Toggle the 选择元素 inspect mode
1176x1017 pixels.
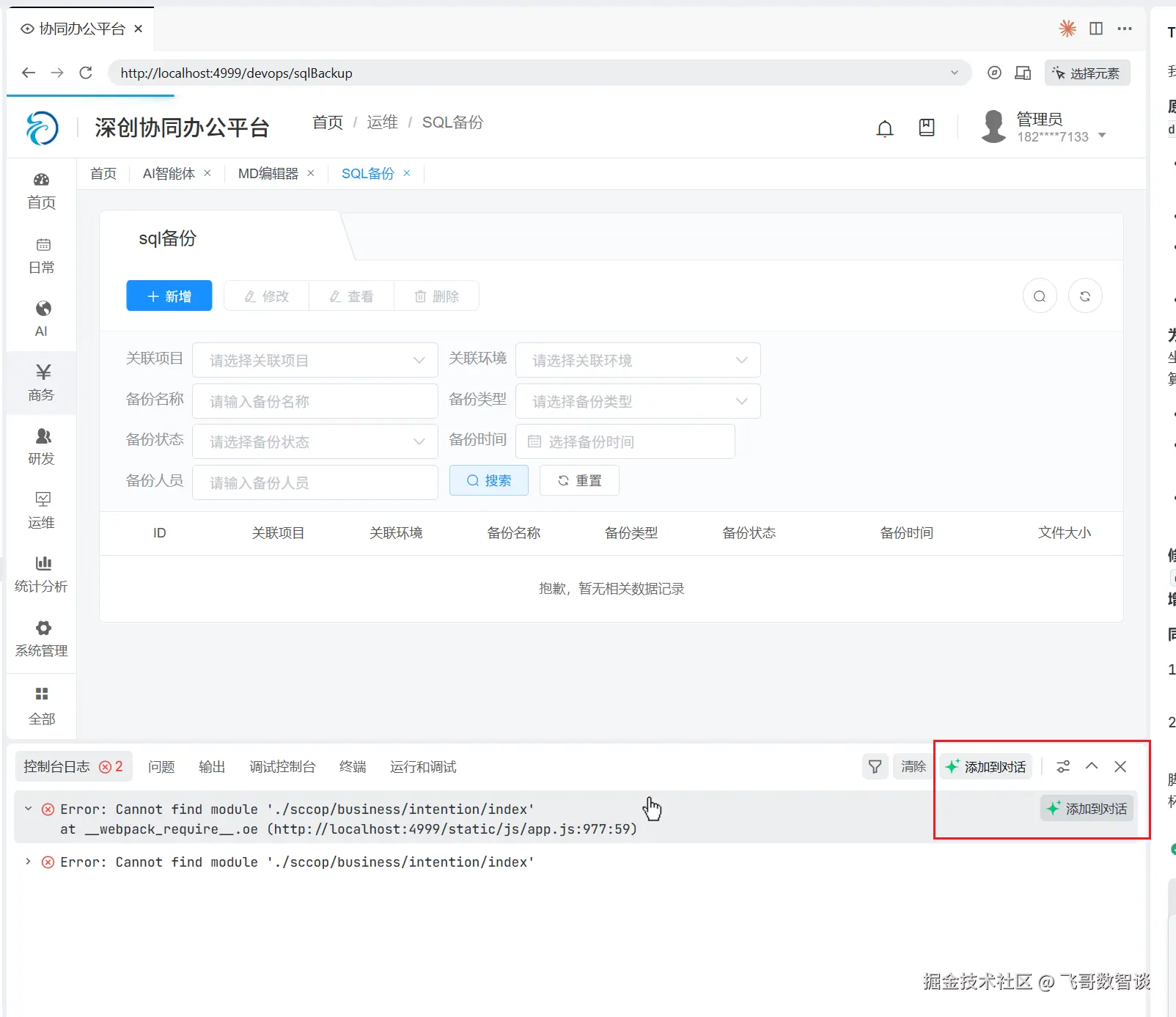(1087, 73)
